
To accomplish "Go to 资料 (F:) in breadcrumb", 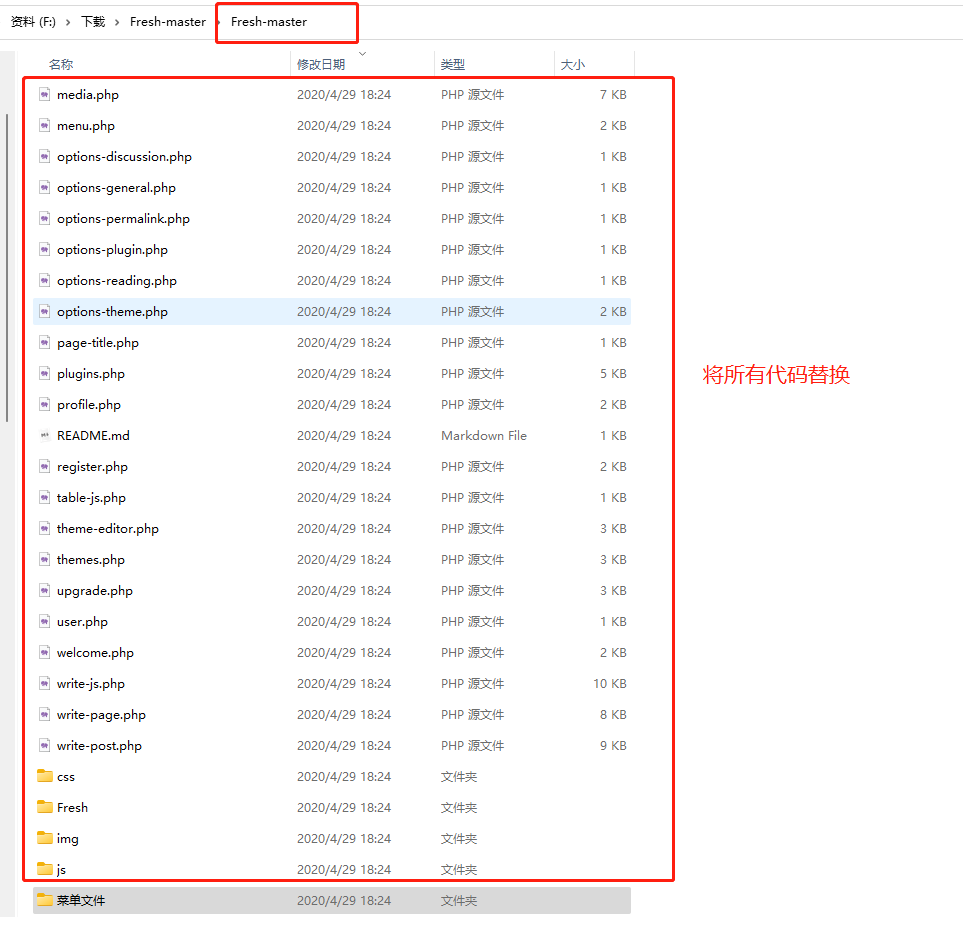I will click(x=33, y=22).
